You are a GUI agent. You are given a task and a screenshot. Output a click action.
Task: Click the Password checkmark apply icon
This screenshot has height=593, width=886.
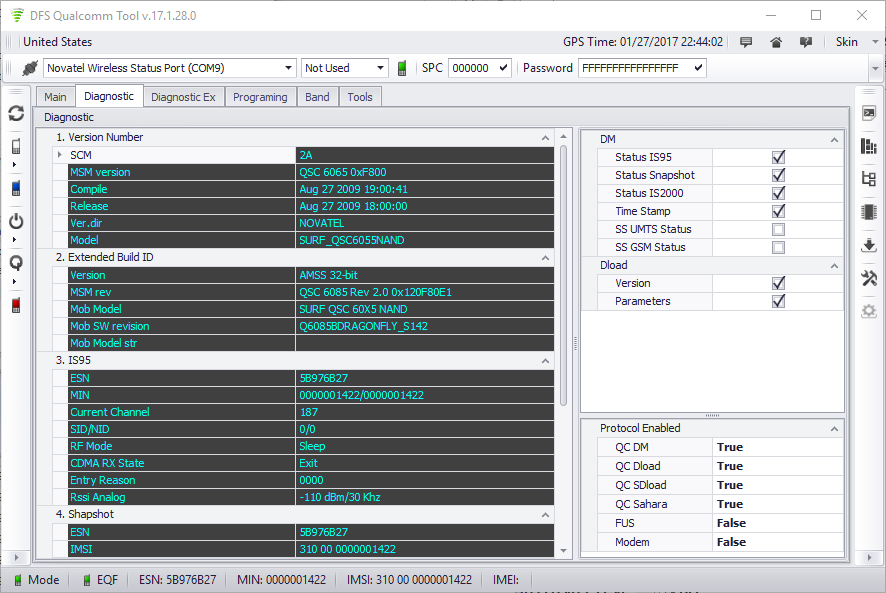coord(698,68)
